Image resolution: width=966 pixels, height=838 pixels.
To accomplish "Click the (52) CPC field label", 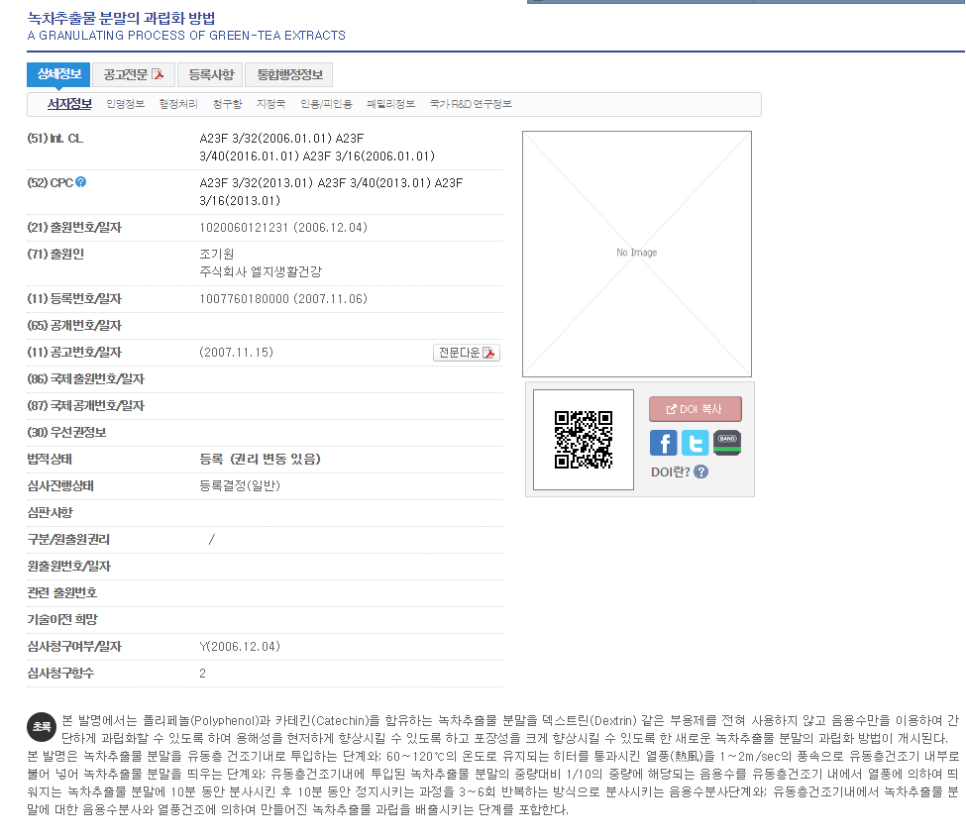I will pyautogui.click(x=50, y=182).
